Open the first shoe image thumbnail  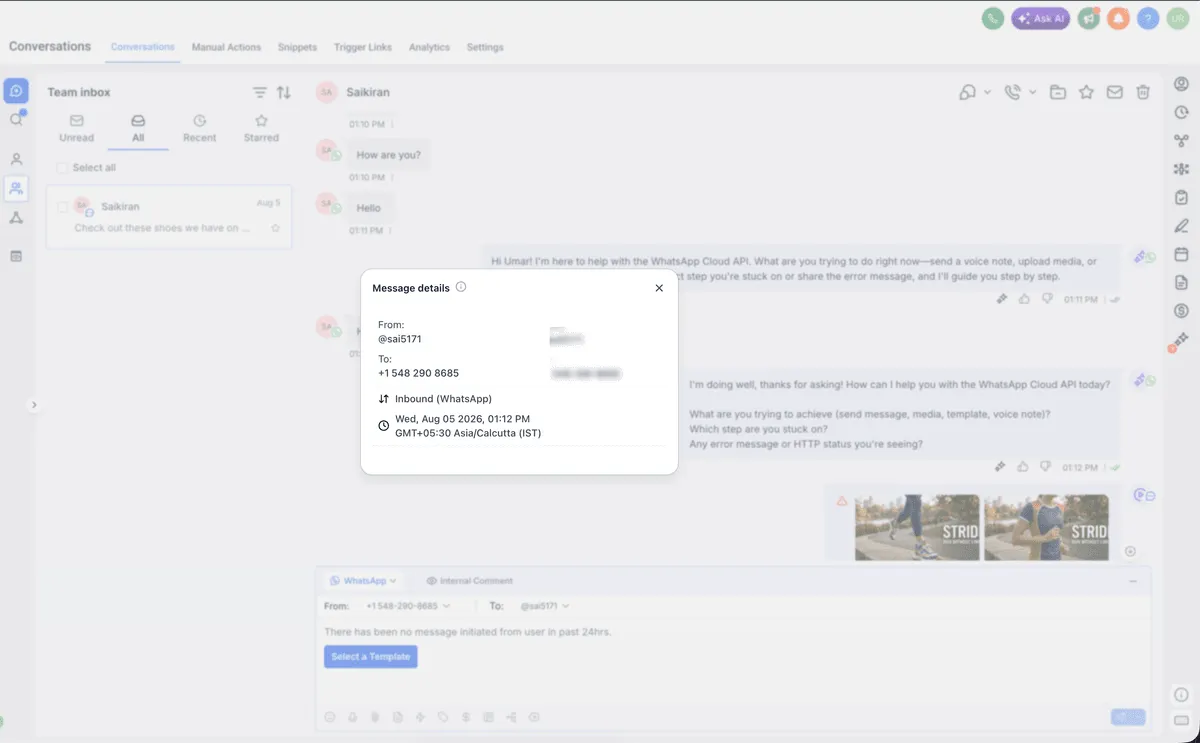(917, 527)
